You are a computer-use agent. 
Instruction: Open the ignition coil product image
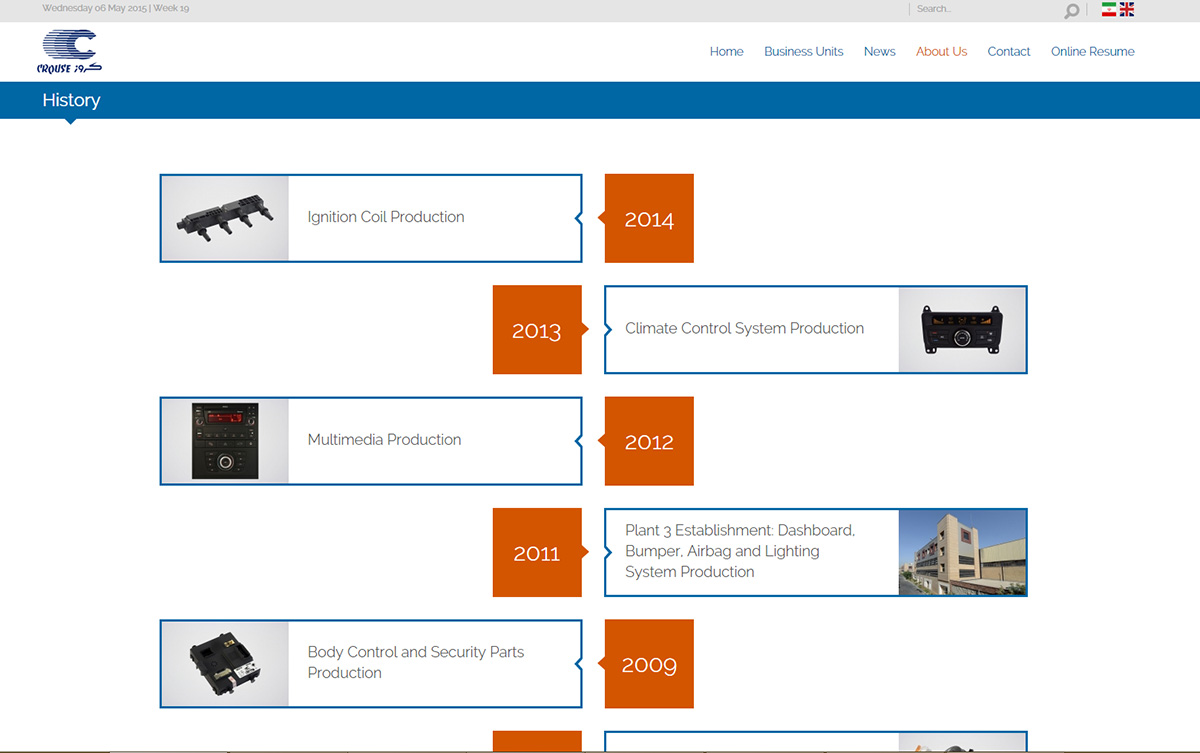point(225,218)
